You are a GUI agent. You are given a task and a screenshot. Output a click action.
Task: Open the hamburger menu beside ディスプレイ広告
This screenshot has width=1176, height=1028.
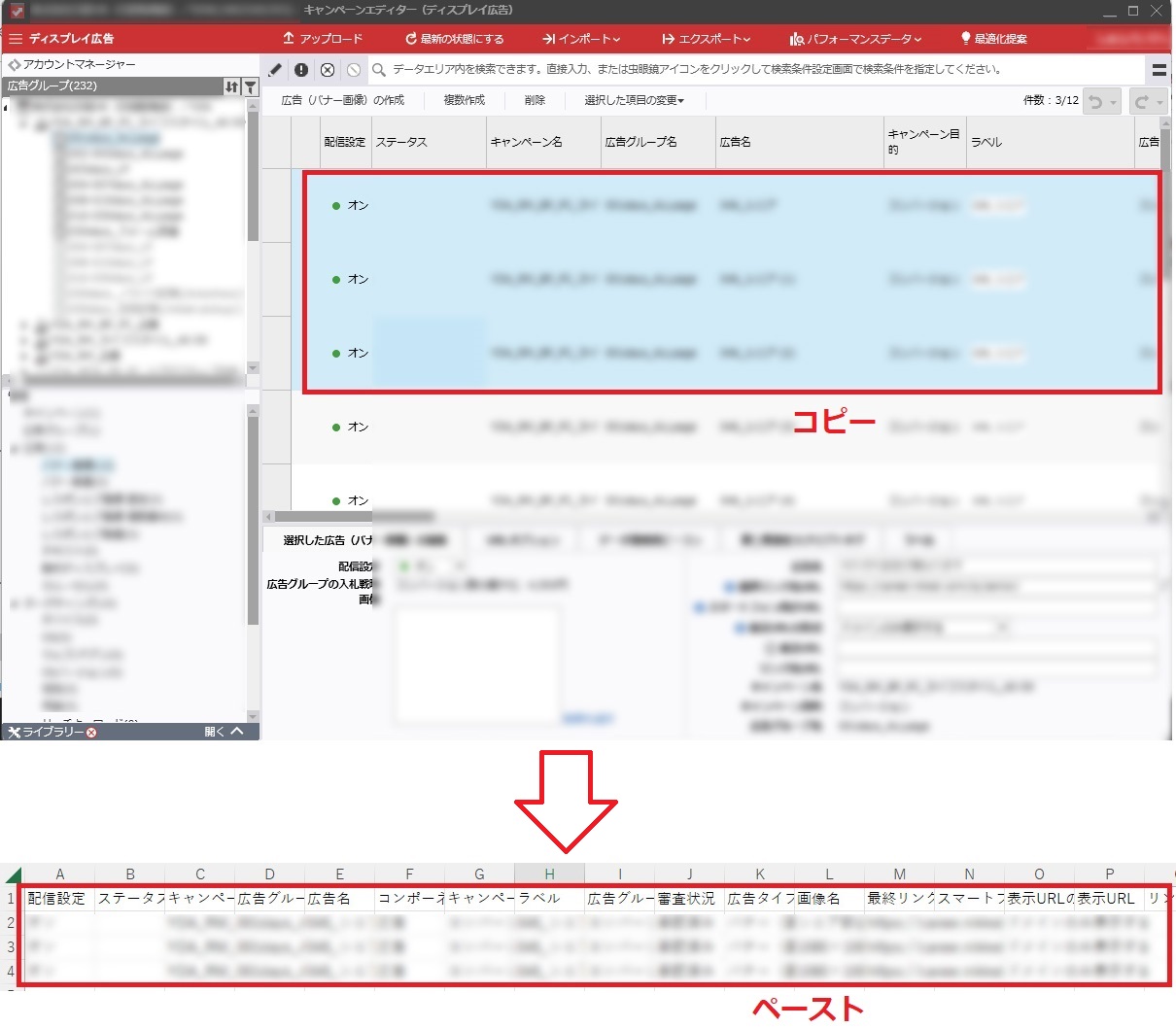[x=16, y=39]
